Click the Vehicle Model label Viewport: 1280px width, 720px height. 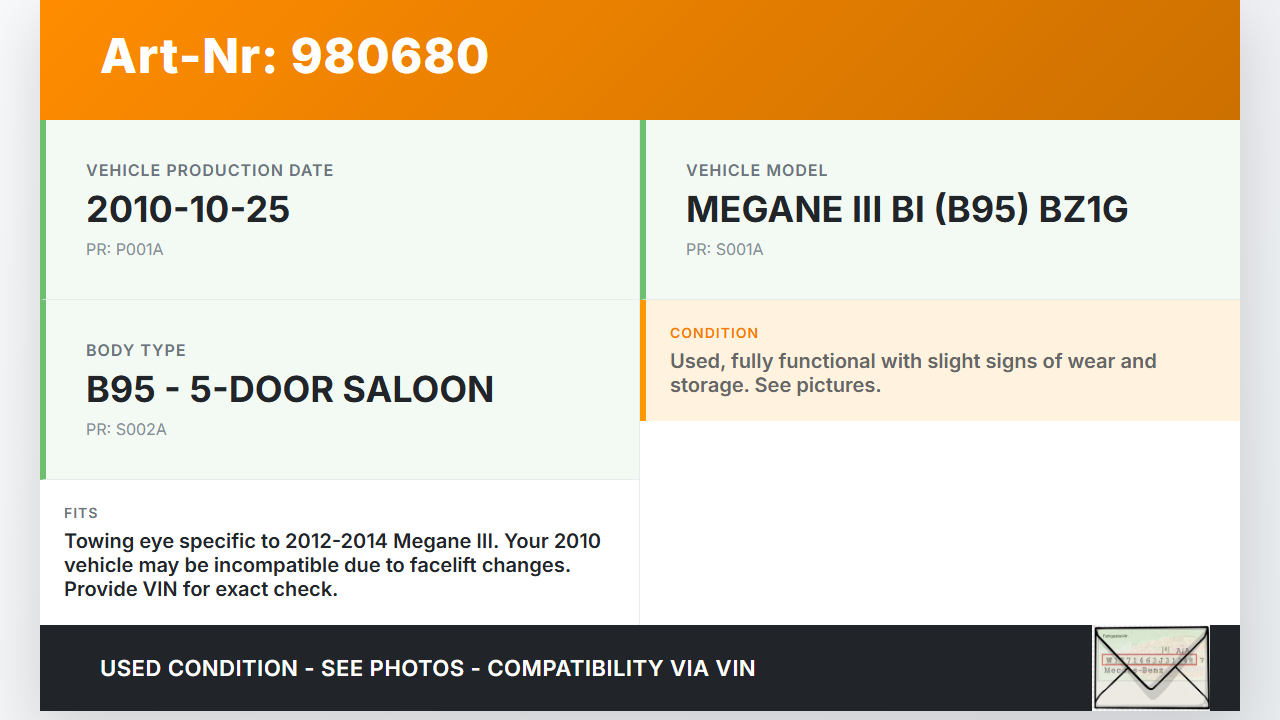757,170
